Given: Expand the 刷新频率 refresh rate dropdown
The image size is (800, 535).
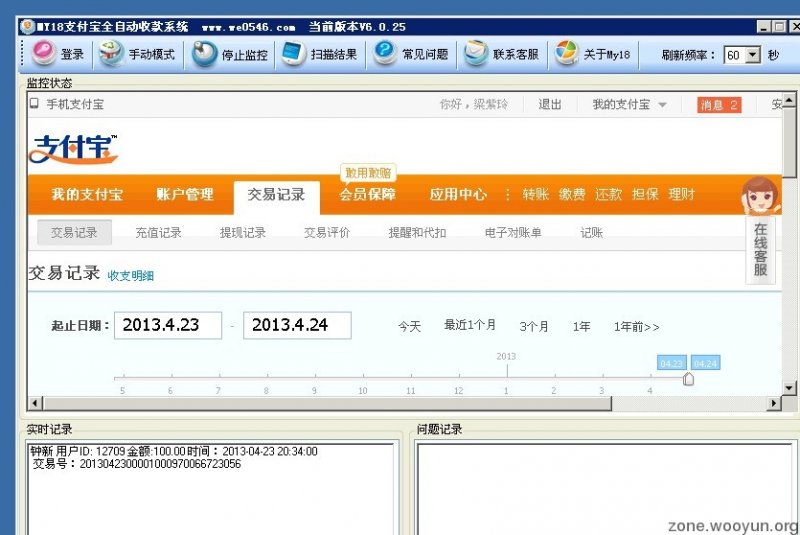Looking at the screenshot, I should (753, 55).
